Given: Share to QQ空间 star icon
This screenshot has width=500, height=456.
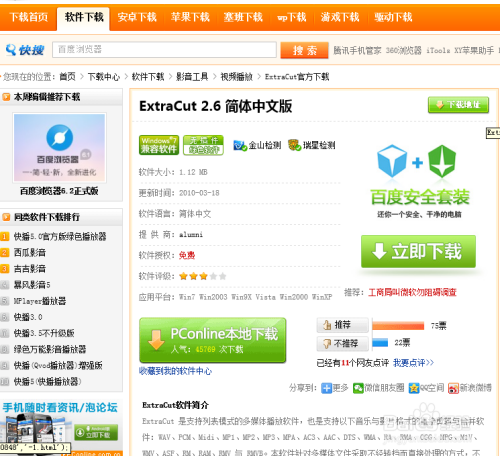Looking at the screenshot, I should click(414, 388).
